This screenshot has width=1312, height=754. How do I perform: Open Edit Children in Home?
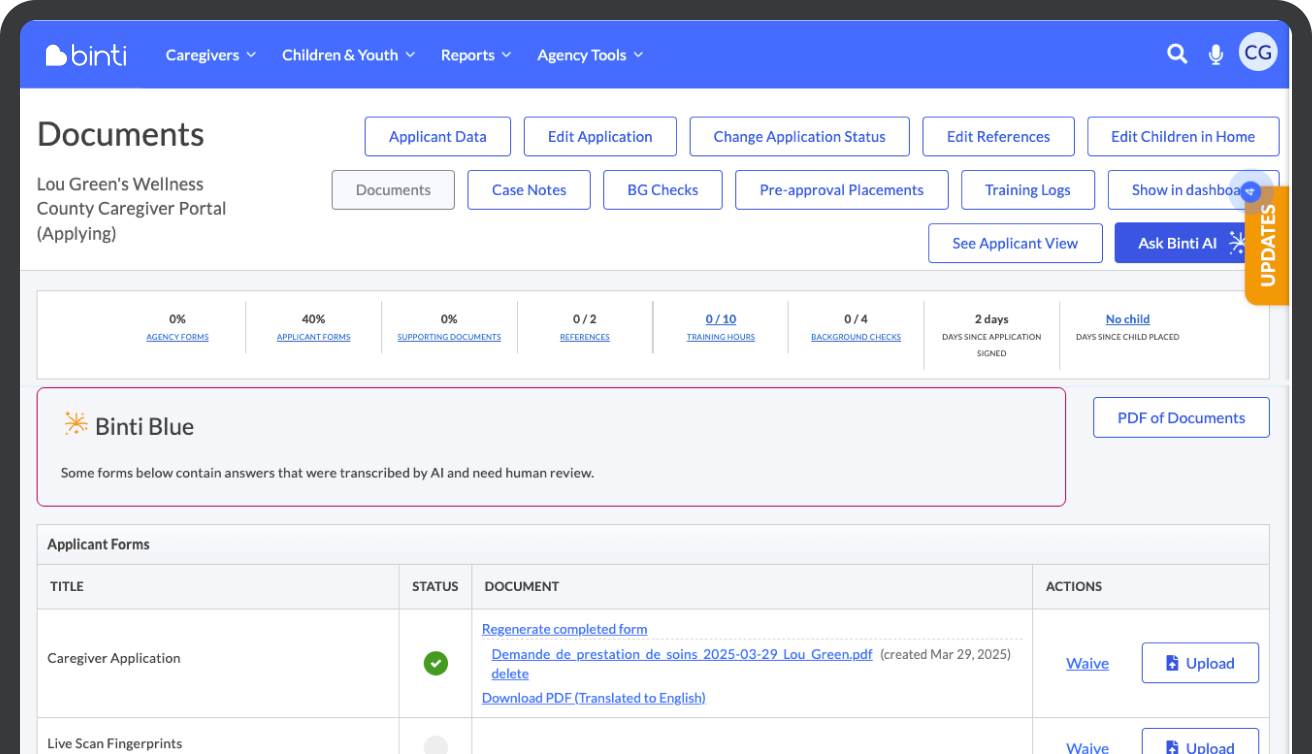click(x=1183, y=137)
